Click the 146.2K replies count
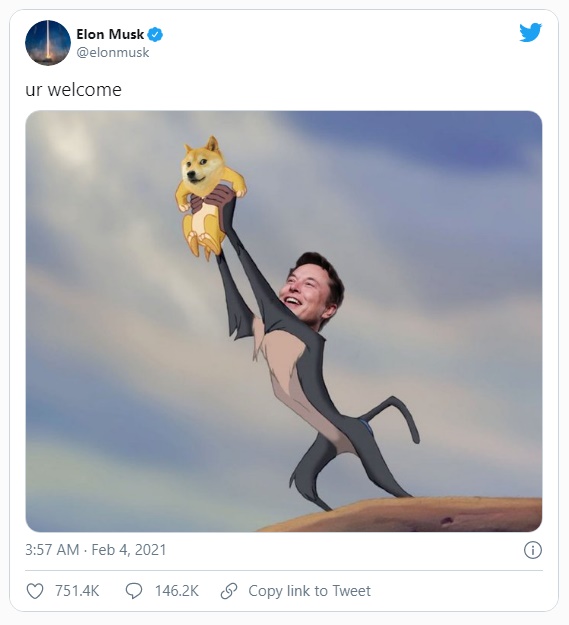 [x=177, y=591]
